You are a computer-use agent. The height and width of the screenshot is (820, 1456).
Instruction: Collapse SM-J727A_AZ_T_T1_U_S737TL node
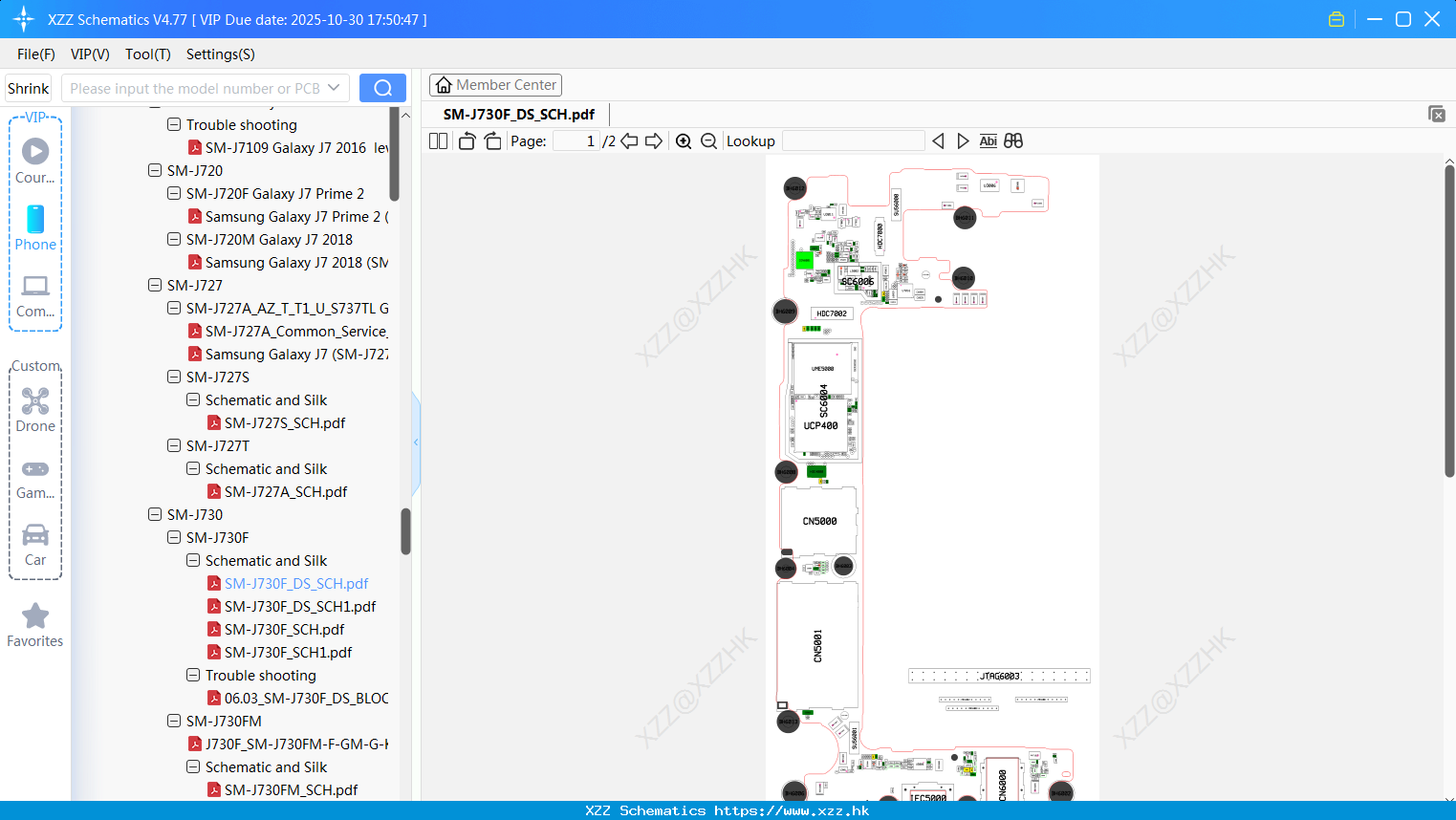(174, 308)
